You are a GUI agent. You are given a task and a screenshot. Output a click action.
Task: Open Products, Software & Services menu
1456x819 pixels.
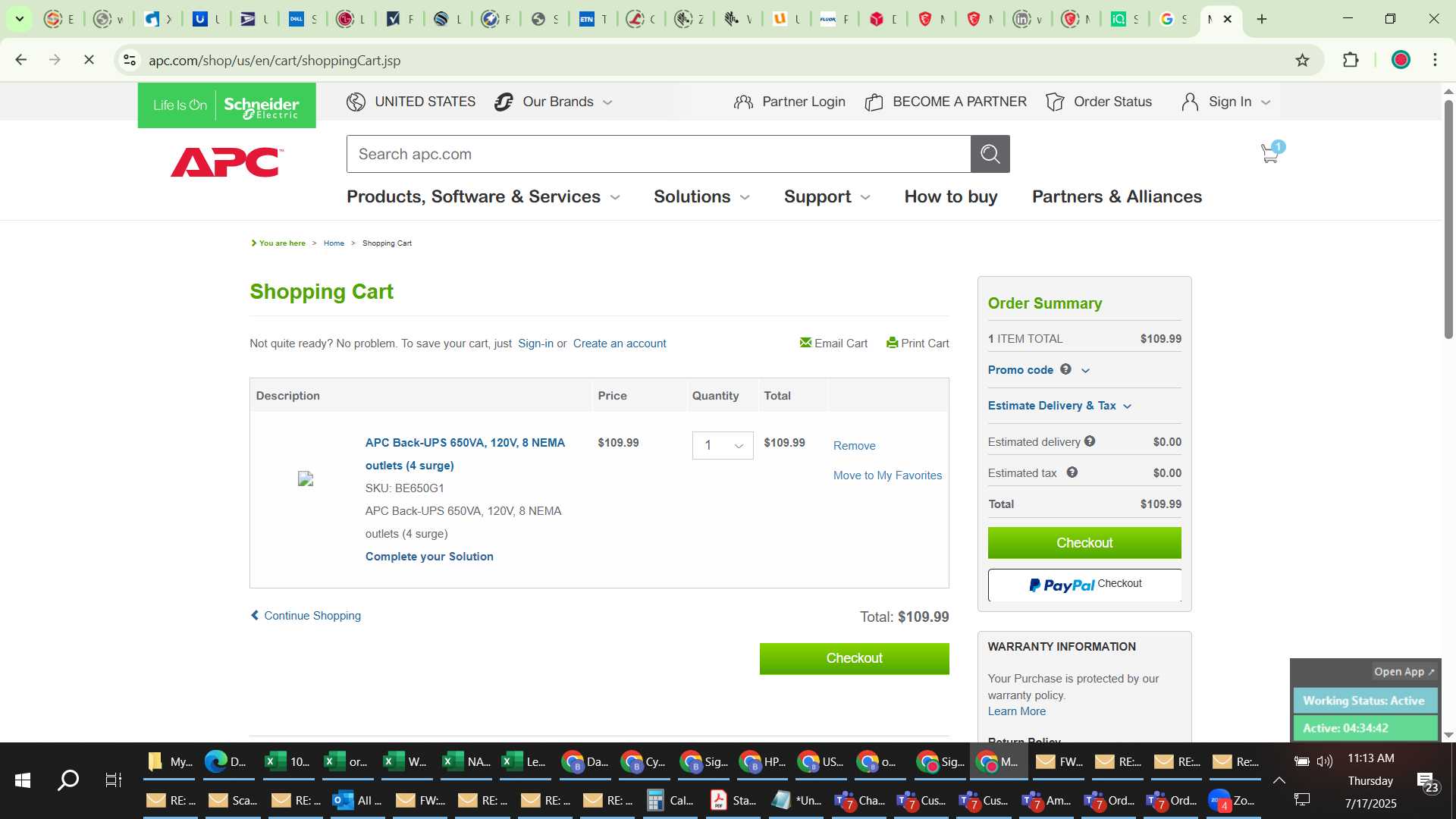(483, 196)
